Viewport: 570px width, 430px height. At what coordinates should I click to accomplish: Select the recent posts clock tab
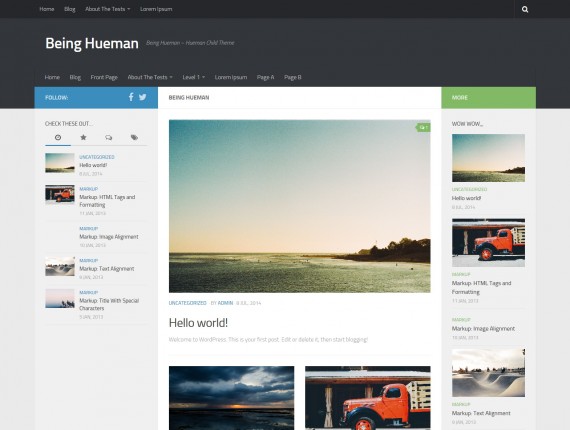coord(58,137)
